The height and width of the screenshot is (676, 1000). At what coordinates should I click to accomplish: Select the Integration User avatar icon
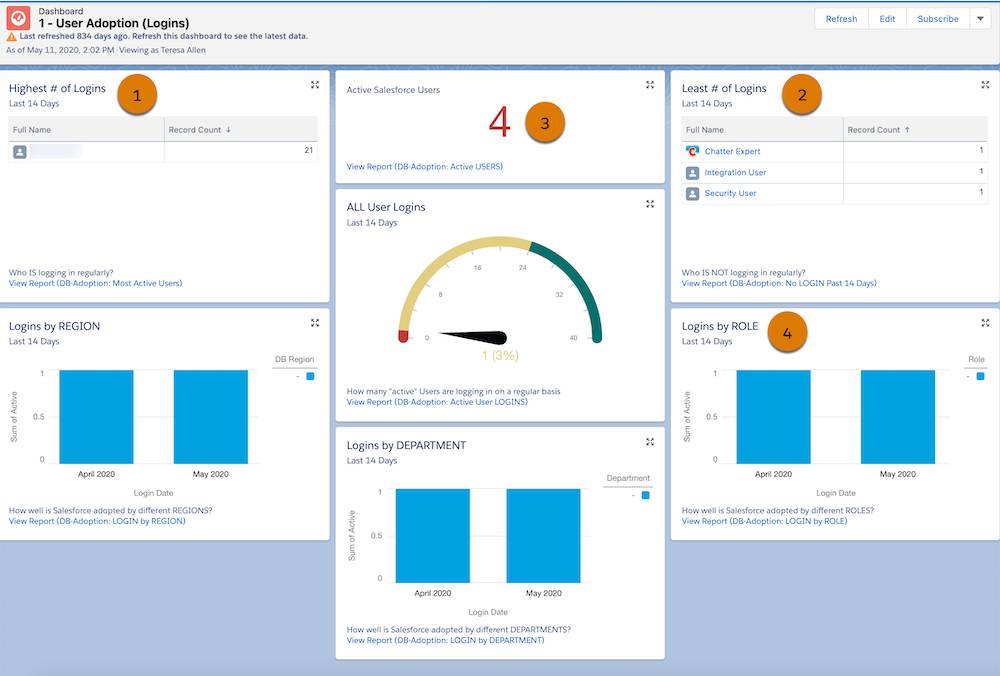(x=694, y=172)
